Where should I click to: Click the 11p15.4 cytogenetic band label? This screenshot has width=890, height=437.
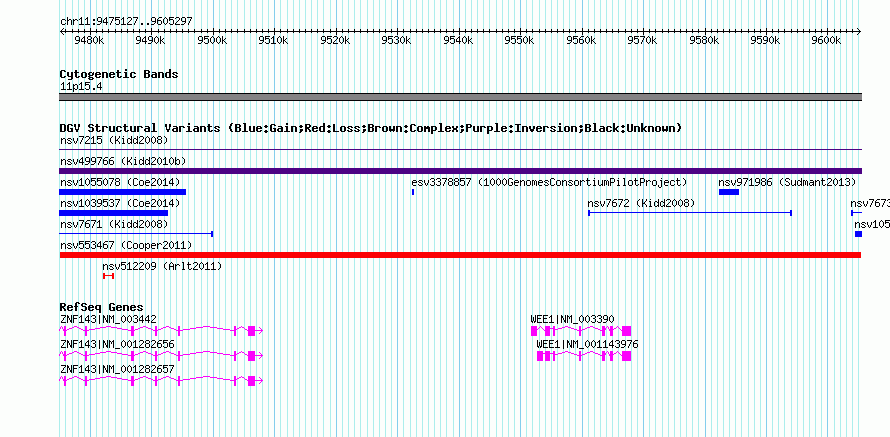click(x=81, y=87)
